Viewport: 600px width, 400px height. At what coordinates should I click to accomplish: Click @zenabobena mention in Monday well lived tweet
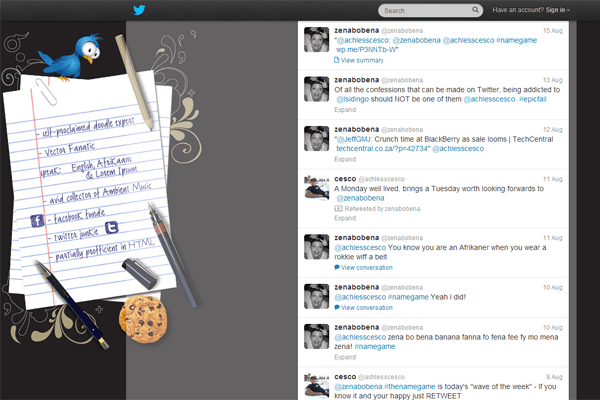point(360,198)
